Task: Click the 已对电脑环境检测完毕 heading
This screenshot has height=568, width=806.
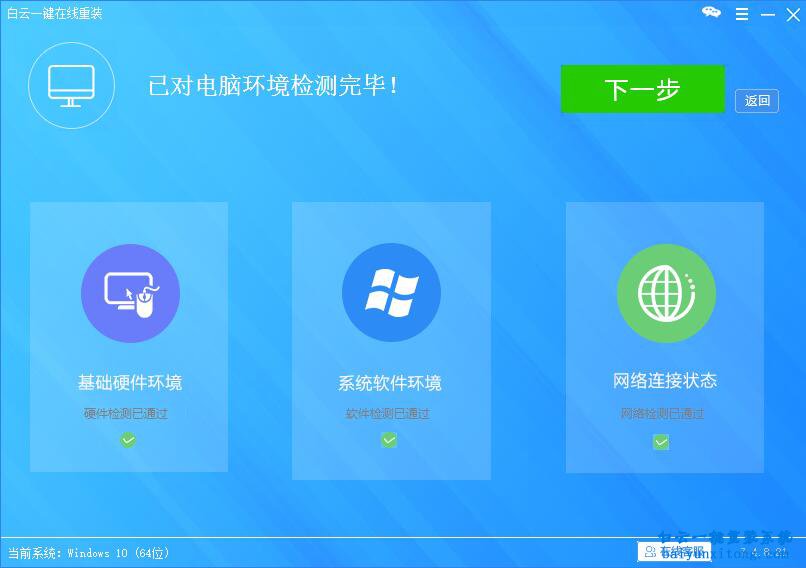Action: click(274, 86)
